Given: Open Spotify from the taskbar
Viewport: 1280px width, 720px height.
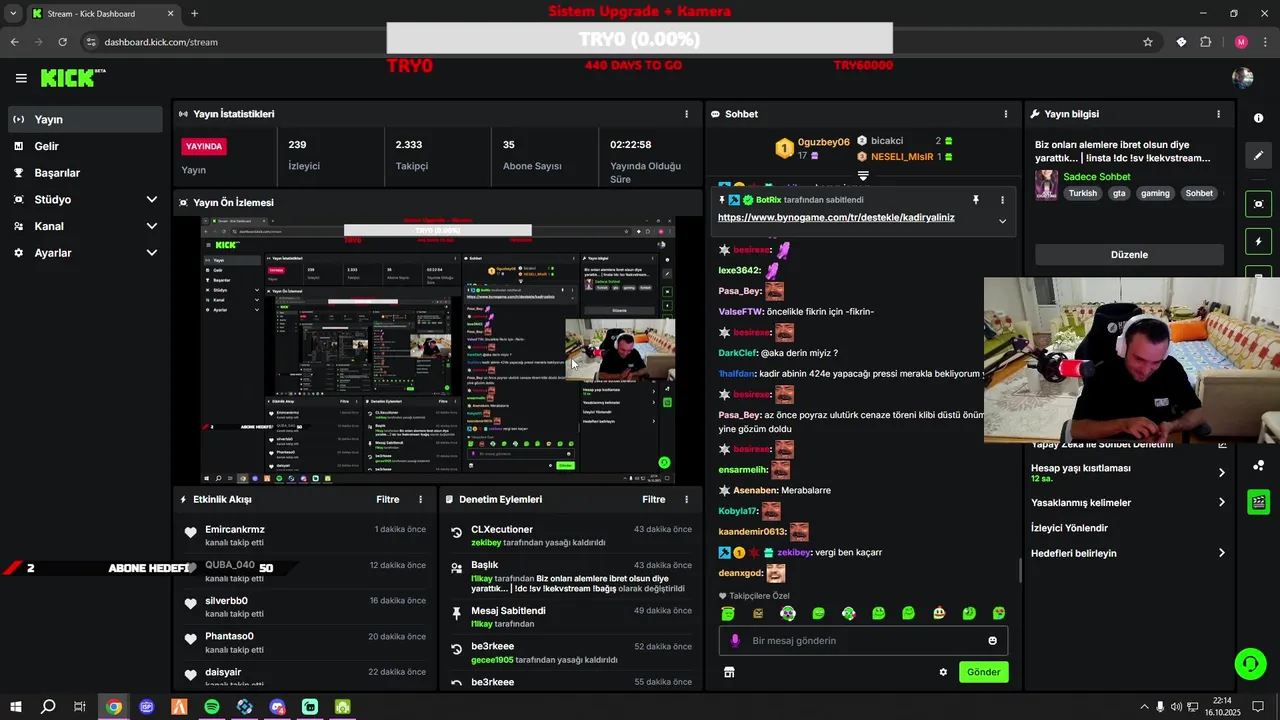Looking at the screenshot, I should [x=212, y=707].
